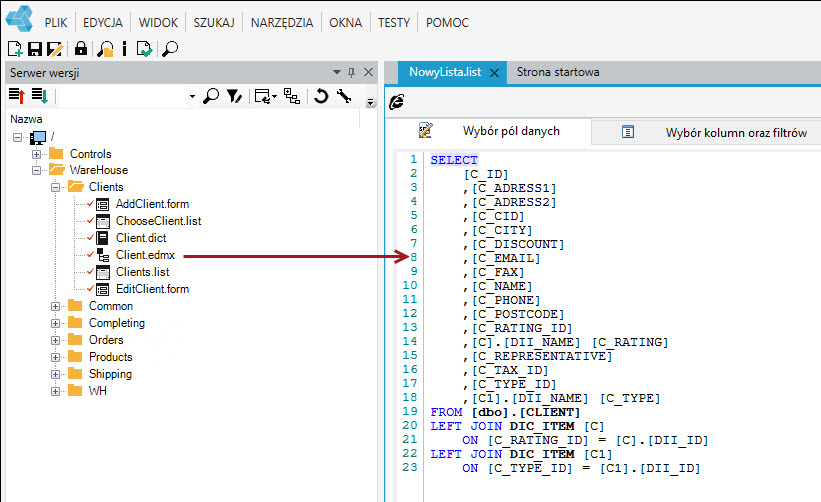
Task: Click the circular refresh arrow icon
Action: coord(321,96)
